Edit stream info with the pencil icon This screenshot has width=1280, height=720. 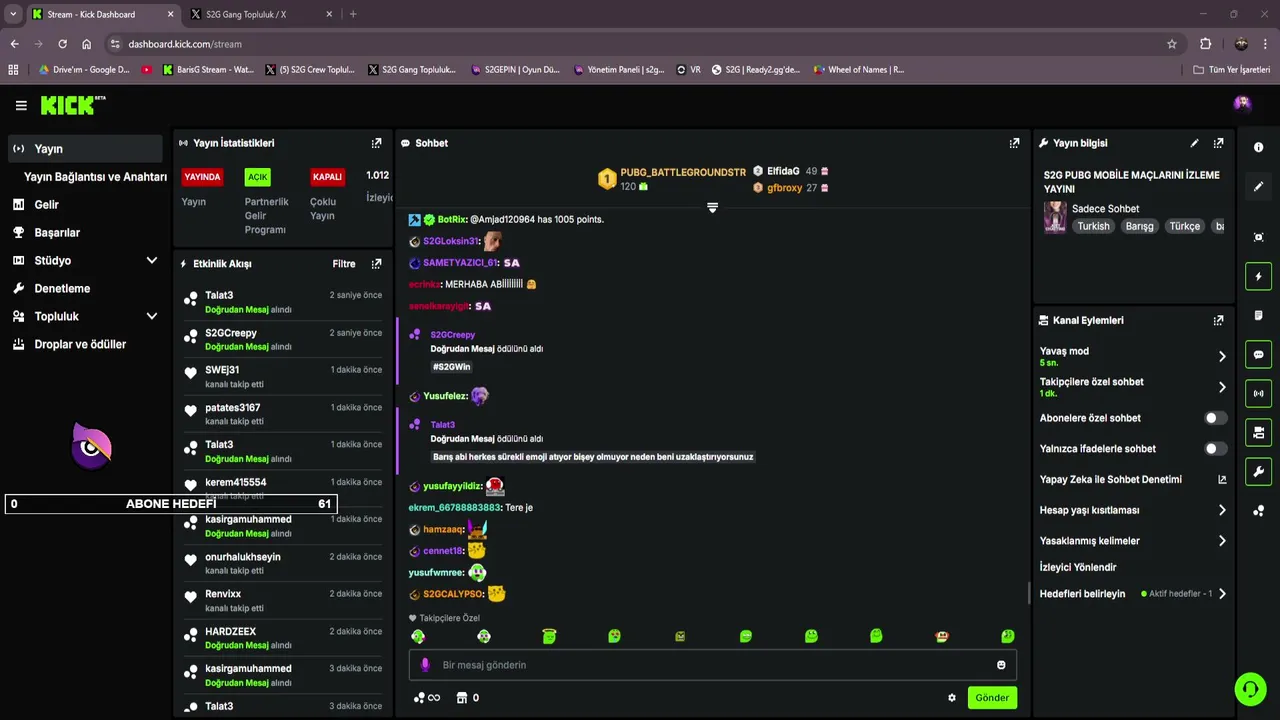pos(1194,143)
